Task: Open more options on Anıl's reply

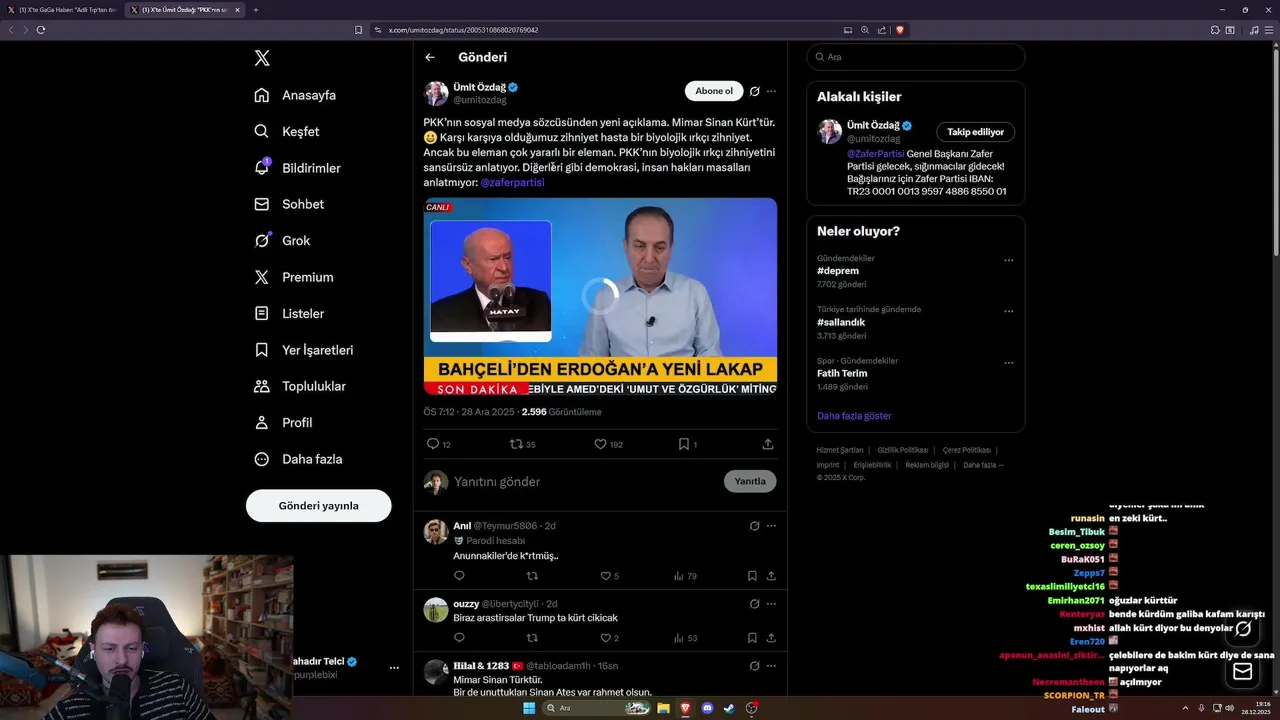Action: 771,525
